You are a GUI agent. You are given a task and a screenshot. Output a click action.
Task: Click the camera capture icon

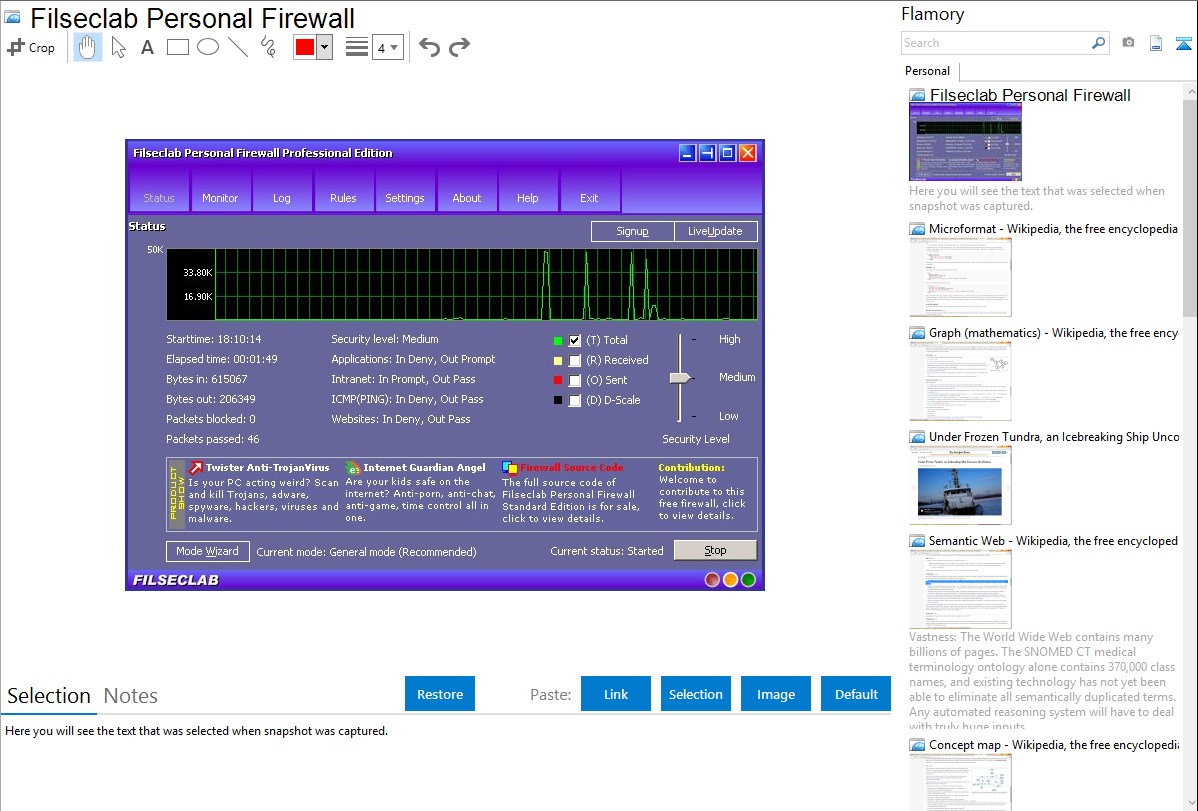[1128, 43]
